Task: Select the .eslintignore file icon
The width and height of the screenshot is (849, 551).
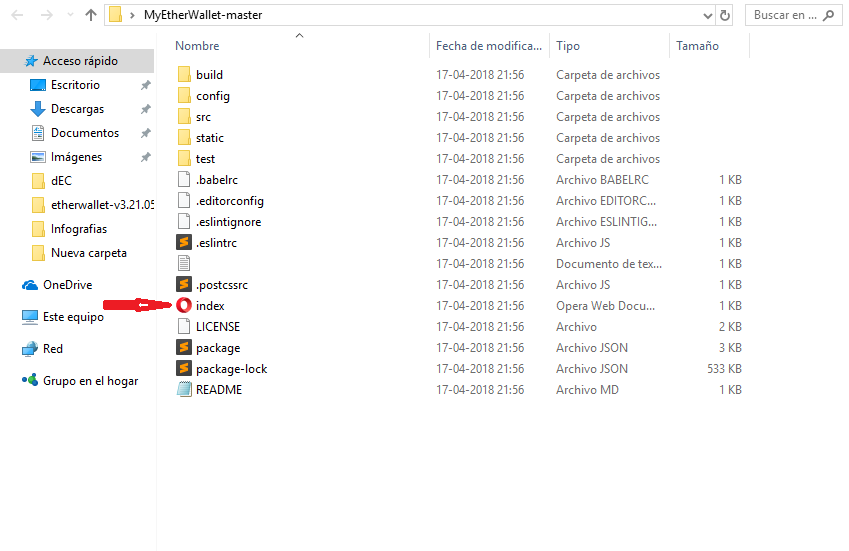Action: [184, 222]
